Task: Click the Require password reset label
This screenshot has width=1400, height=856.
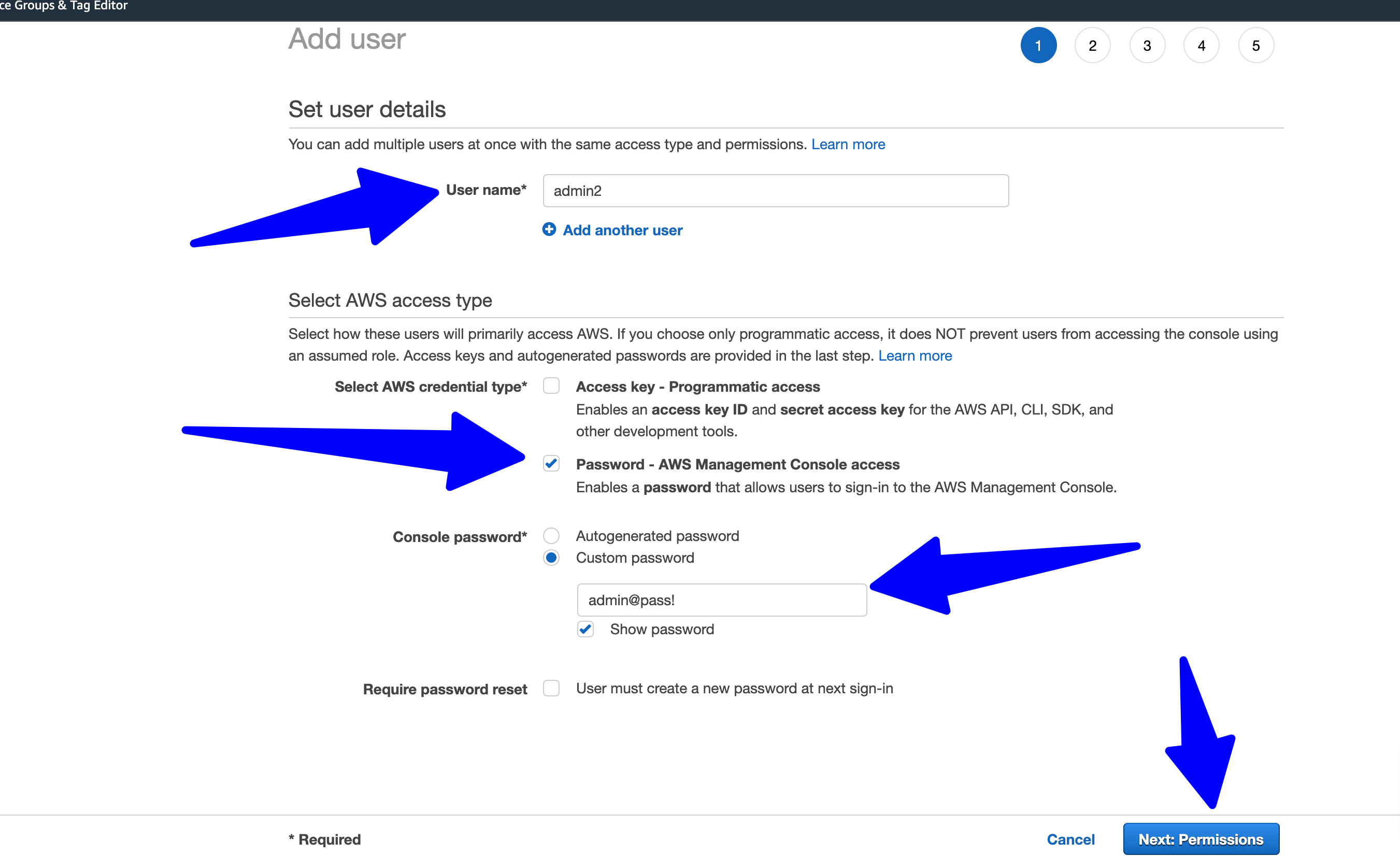Action: pos(445,689)
